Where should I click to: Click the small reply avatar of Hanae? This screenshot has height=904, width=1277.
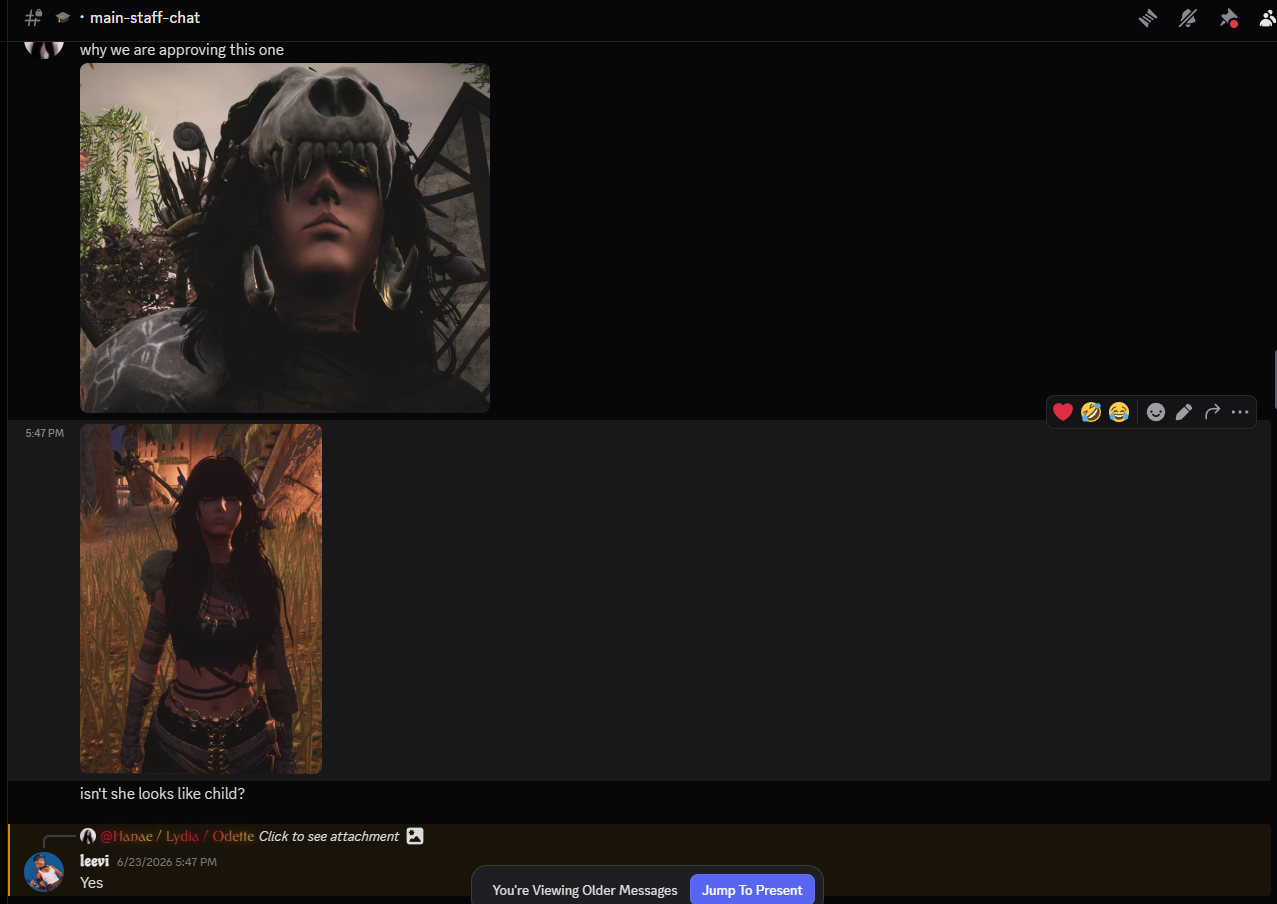tap(88, 836)
